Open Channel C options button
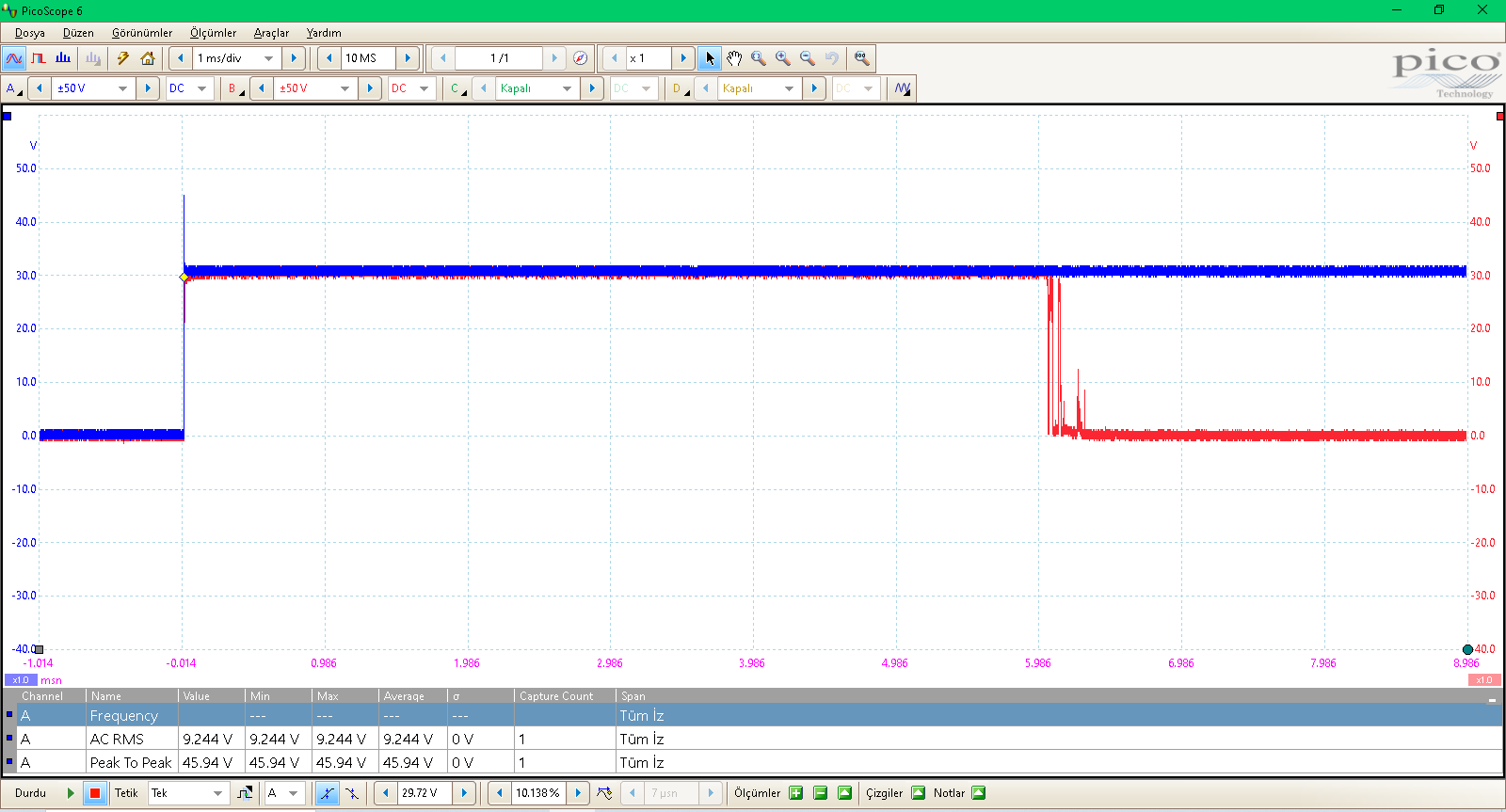 457,88
